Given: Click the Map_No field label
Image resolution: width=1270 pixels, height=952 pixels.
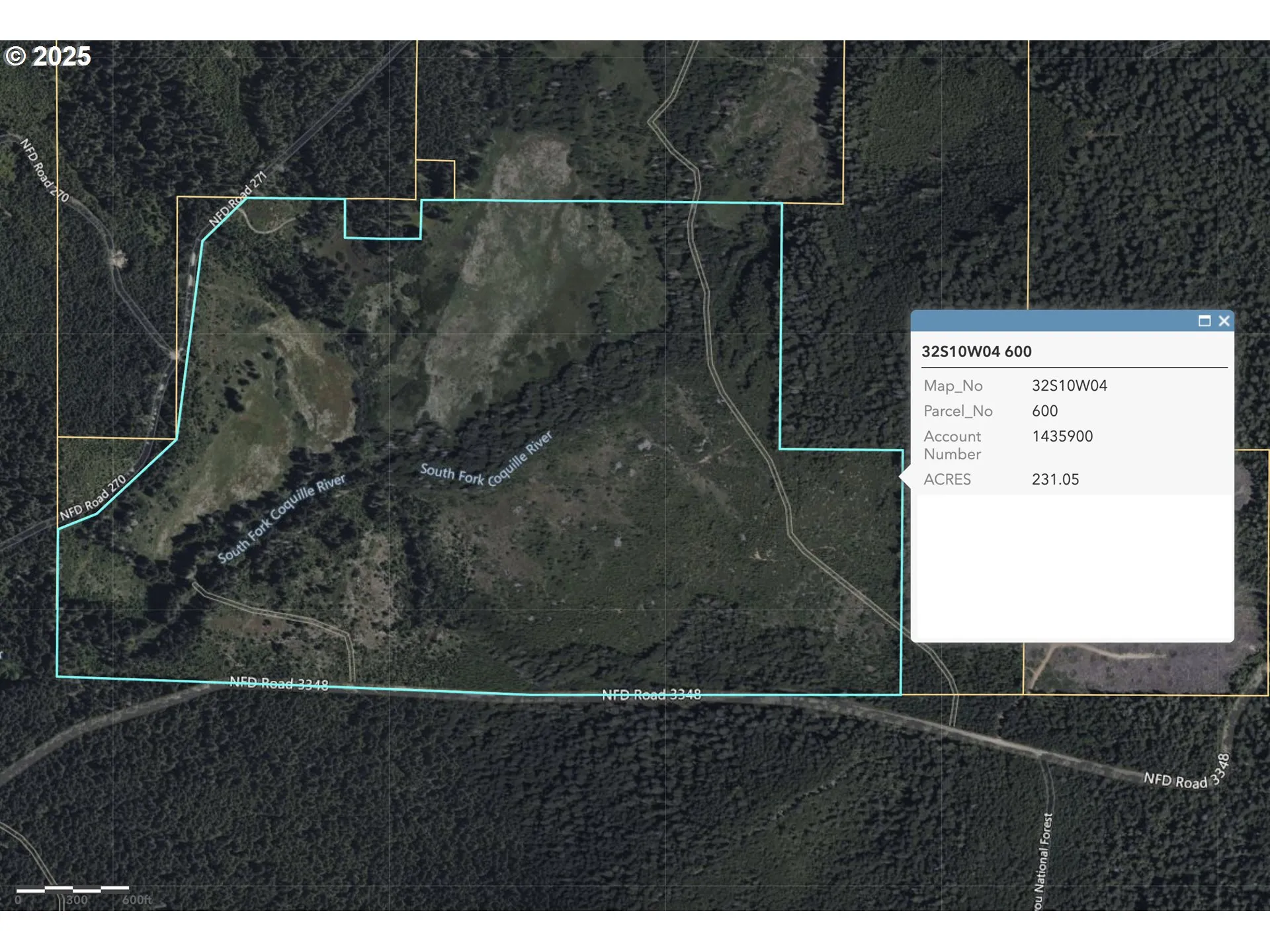Looking at the screenshot, I should pos(952,385).
